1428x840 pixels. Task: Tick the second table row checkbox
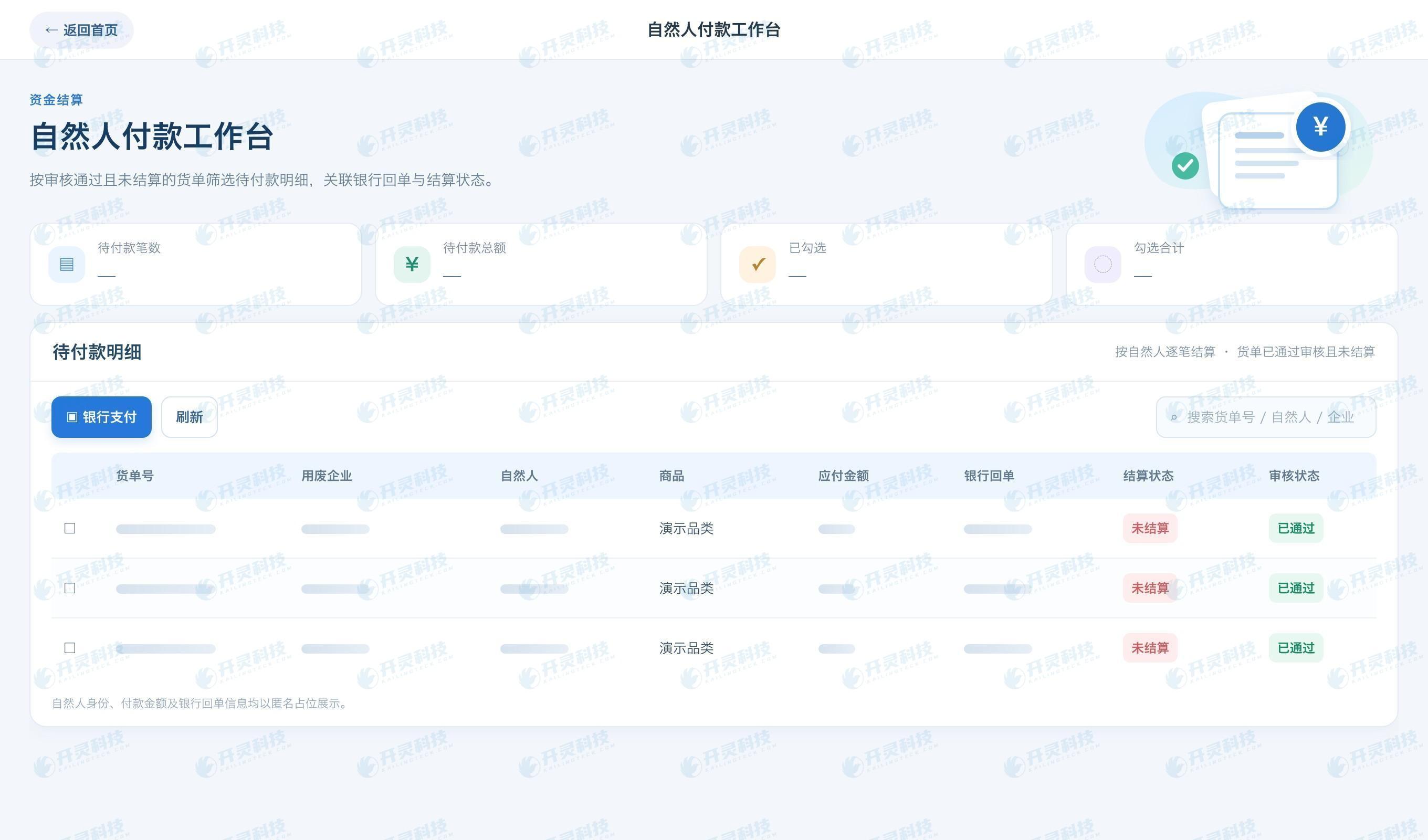70,589
